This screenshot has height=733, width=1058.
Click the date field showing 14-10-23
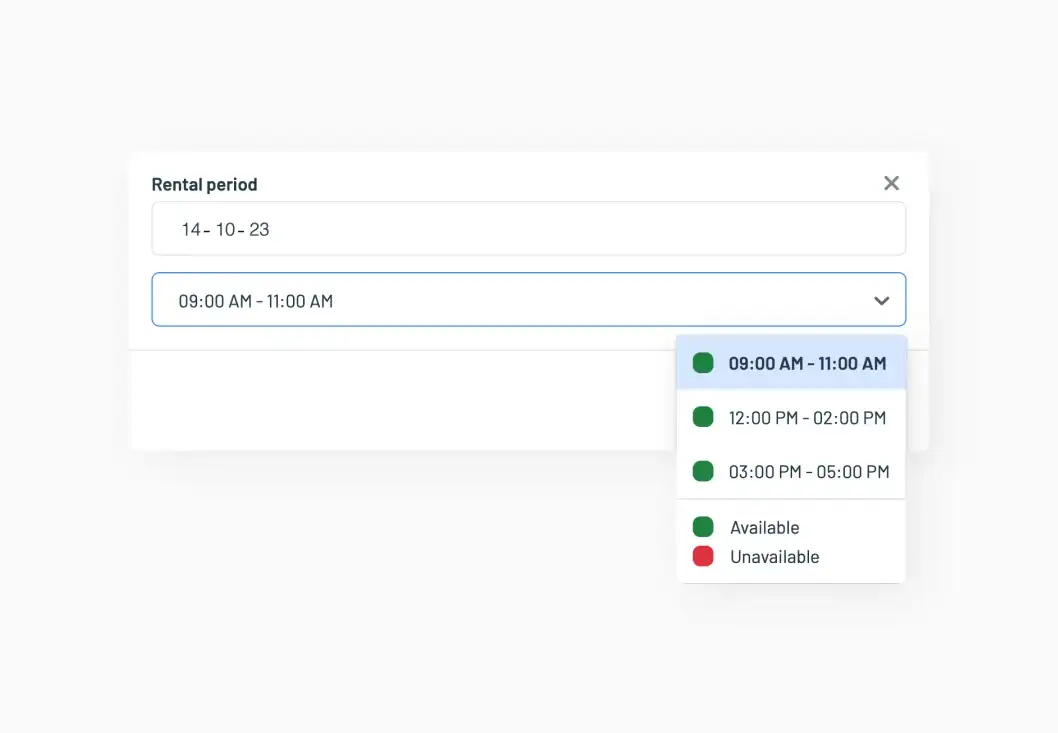[528, 228]
